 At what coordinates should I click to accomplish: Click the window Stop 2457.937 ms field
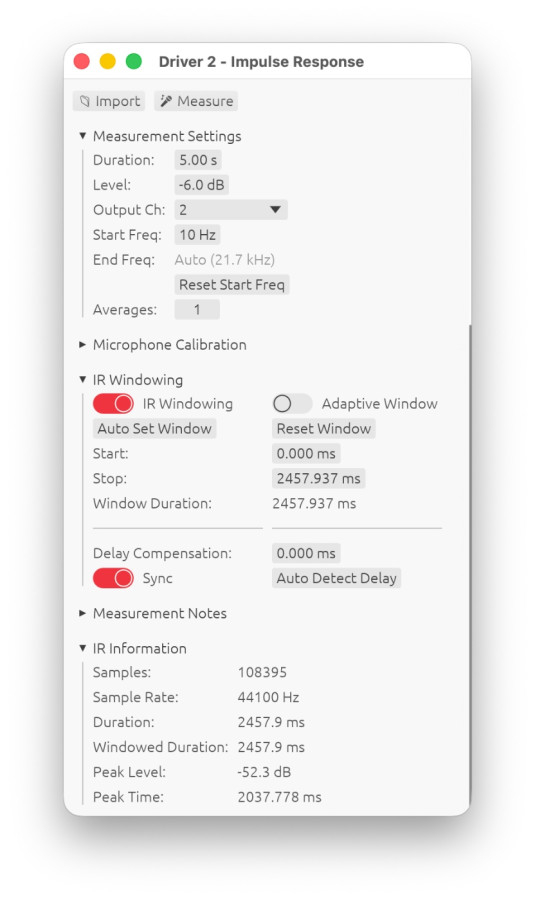(x=319, y=479)
